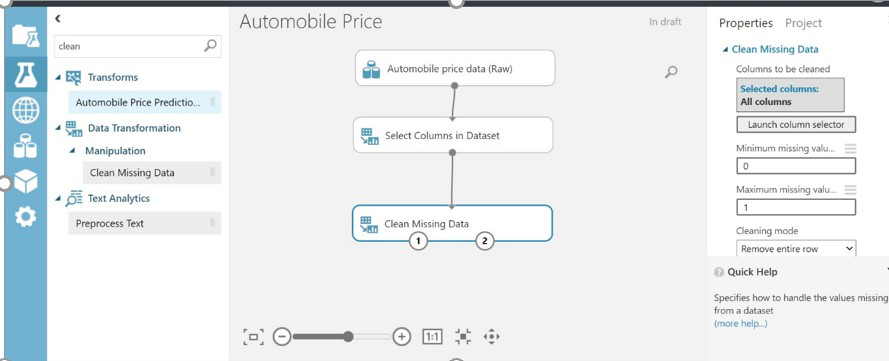Collapse the Transforms category
Image resolution: width=889 pixels, height=361 pixels.
(58, 77)
